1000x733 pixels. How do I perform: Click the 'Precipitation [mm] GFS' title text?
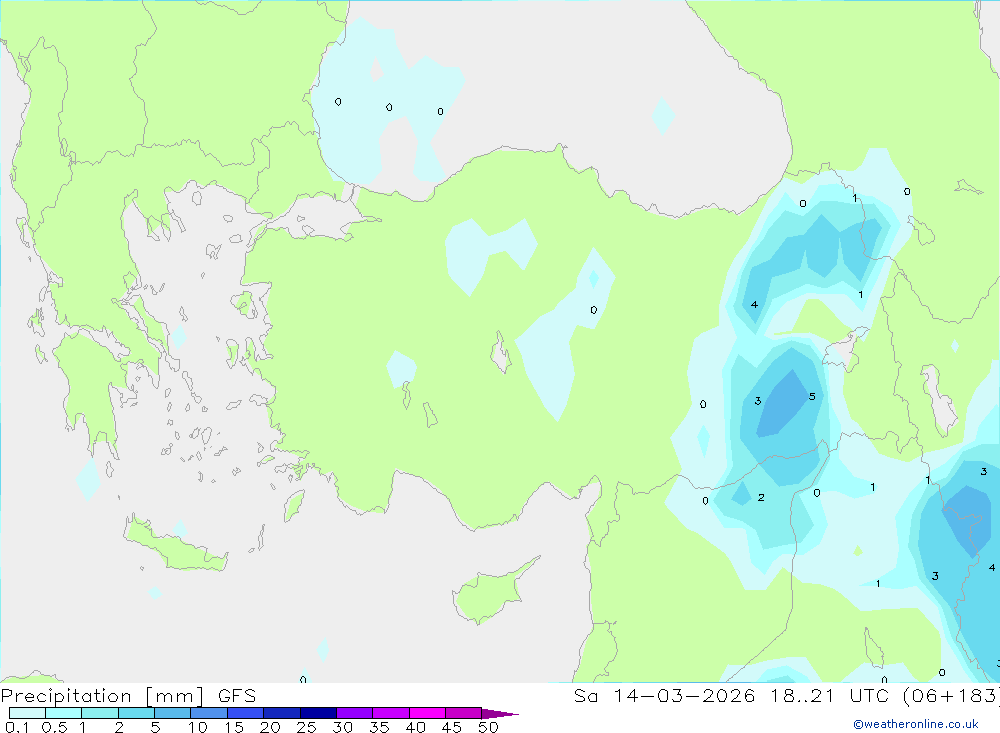point(128,696)
